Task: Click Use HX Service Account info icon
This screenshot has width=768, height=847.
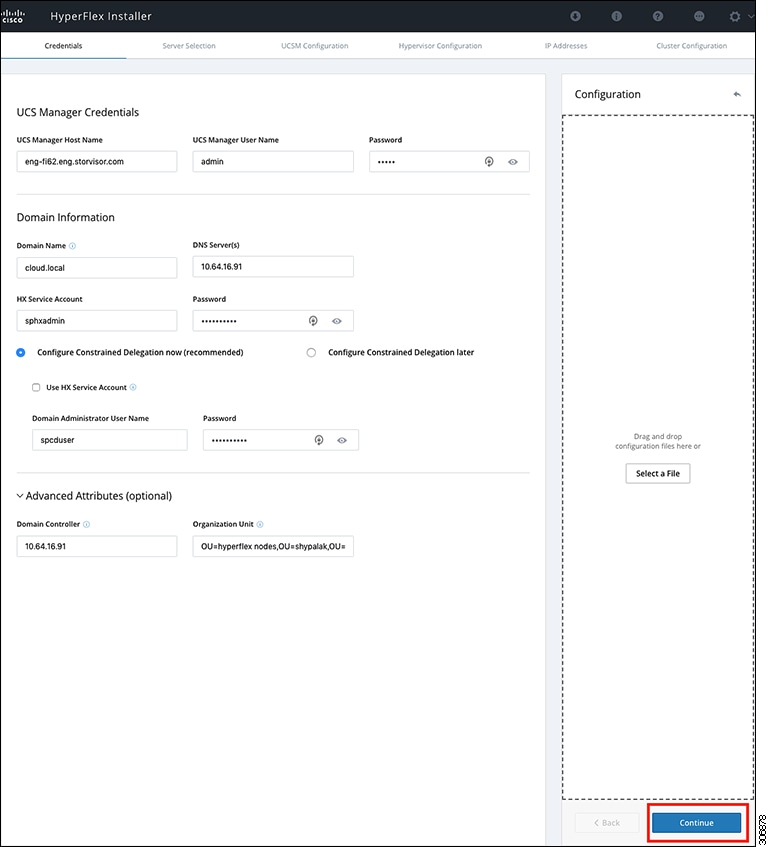Action: point(133,387)
